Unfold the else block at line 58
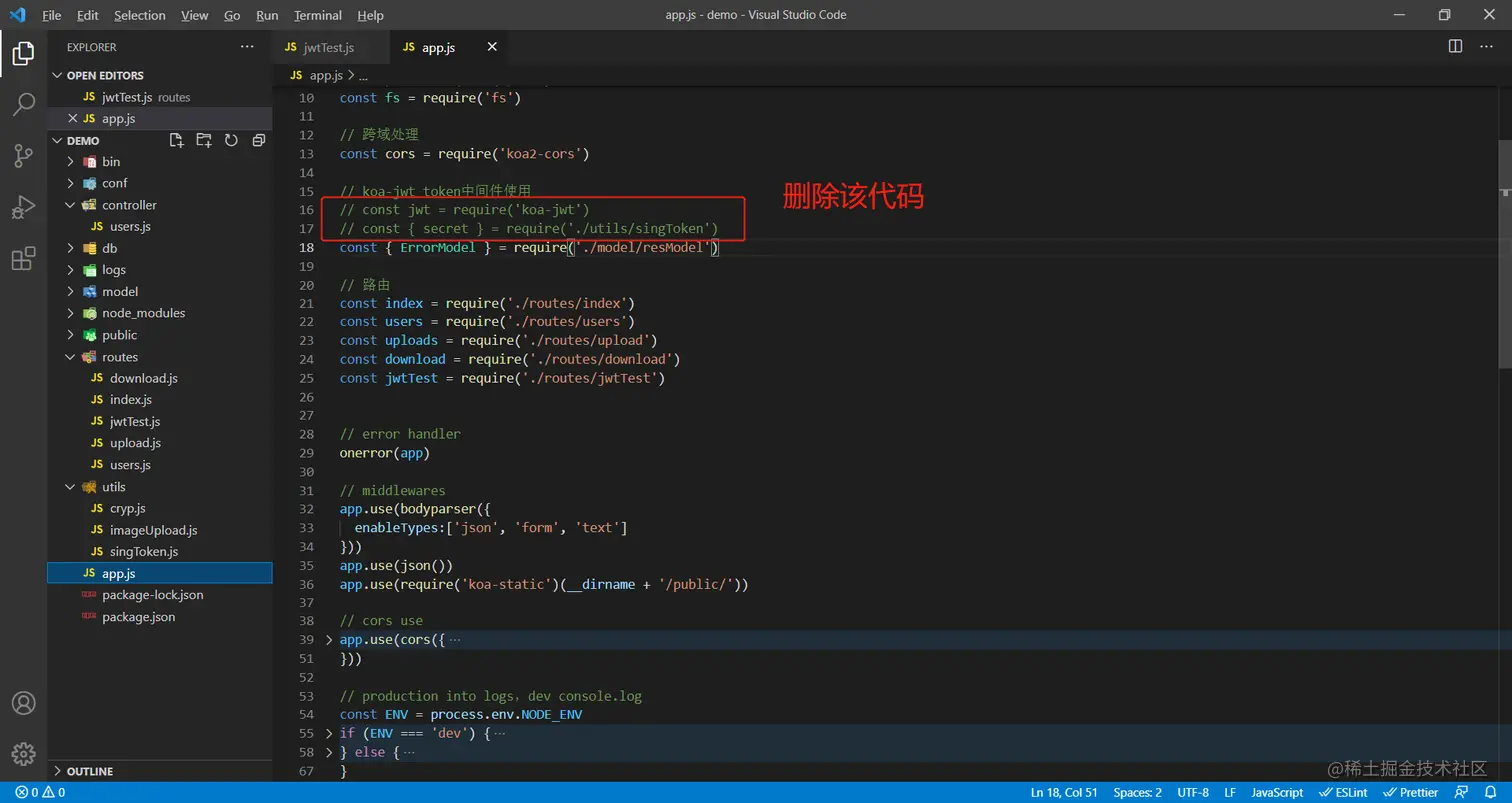This screenshot has width=1512, height=803. 329,752
